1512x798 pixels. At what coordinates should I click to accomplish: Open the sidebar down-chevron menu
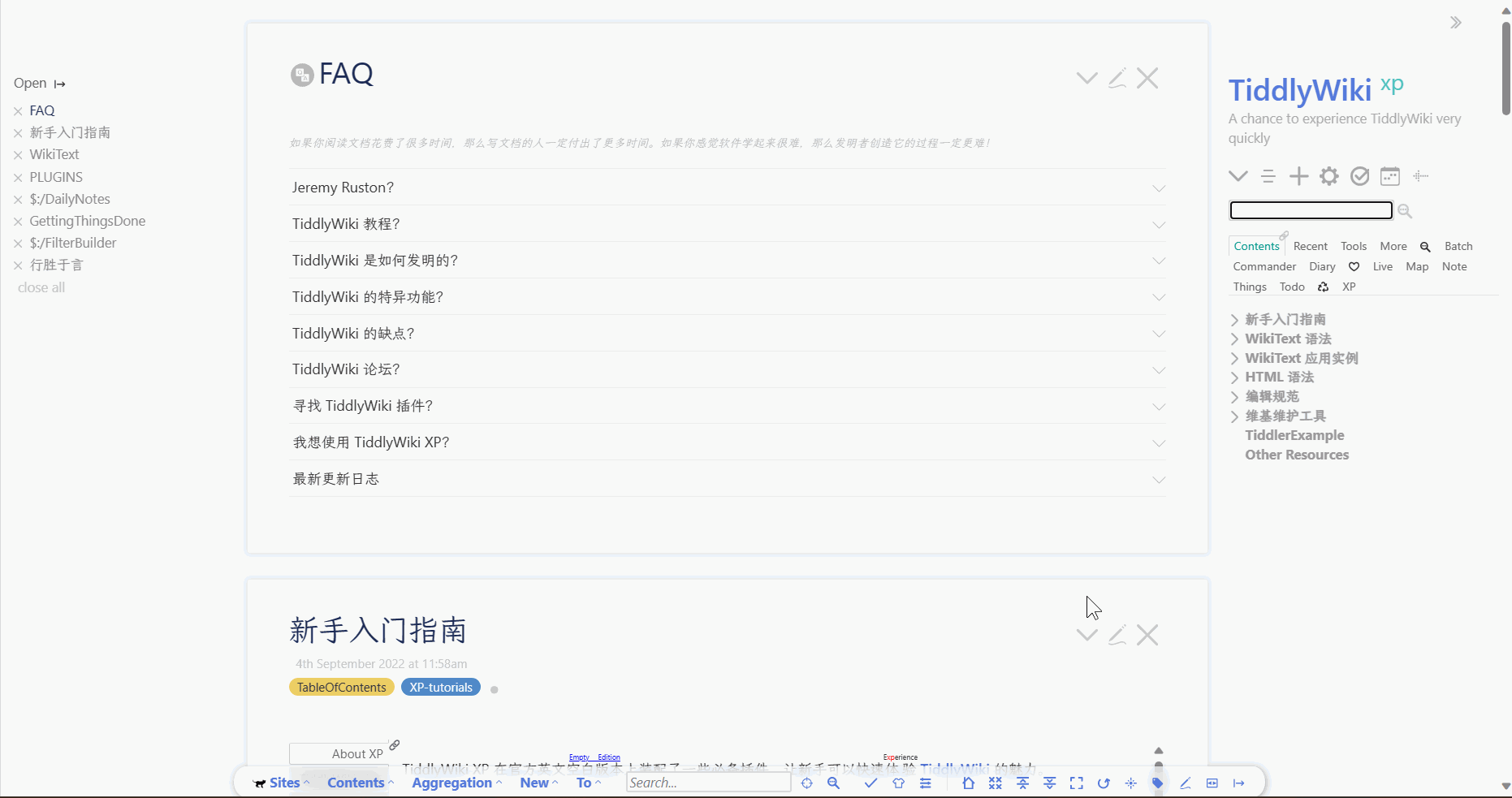[x=1238, y=176]
